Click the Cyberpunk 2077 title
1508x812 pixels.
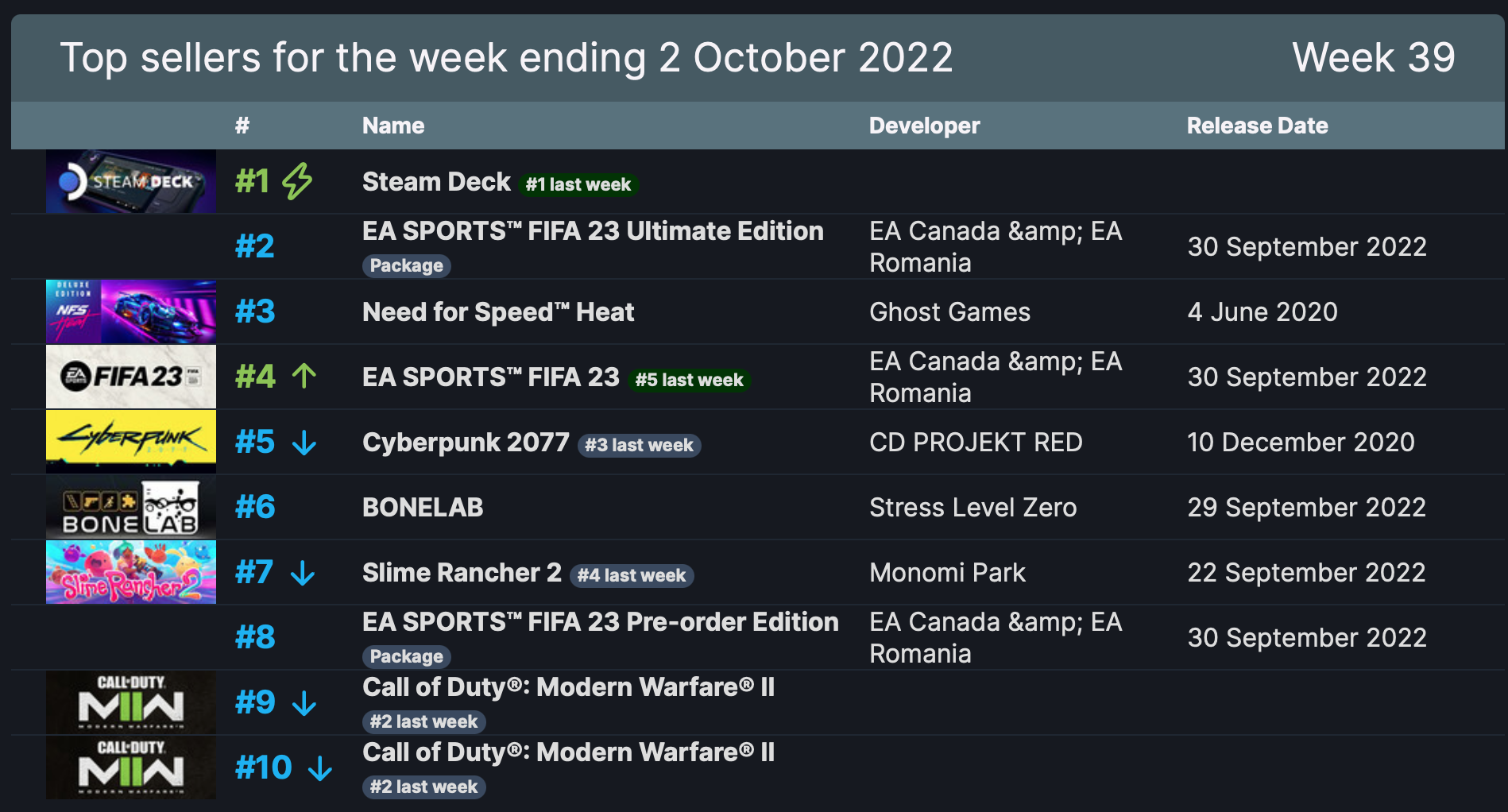[x=466, y=442]
